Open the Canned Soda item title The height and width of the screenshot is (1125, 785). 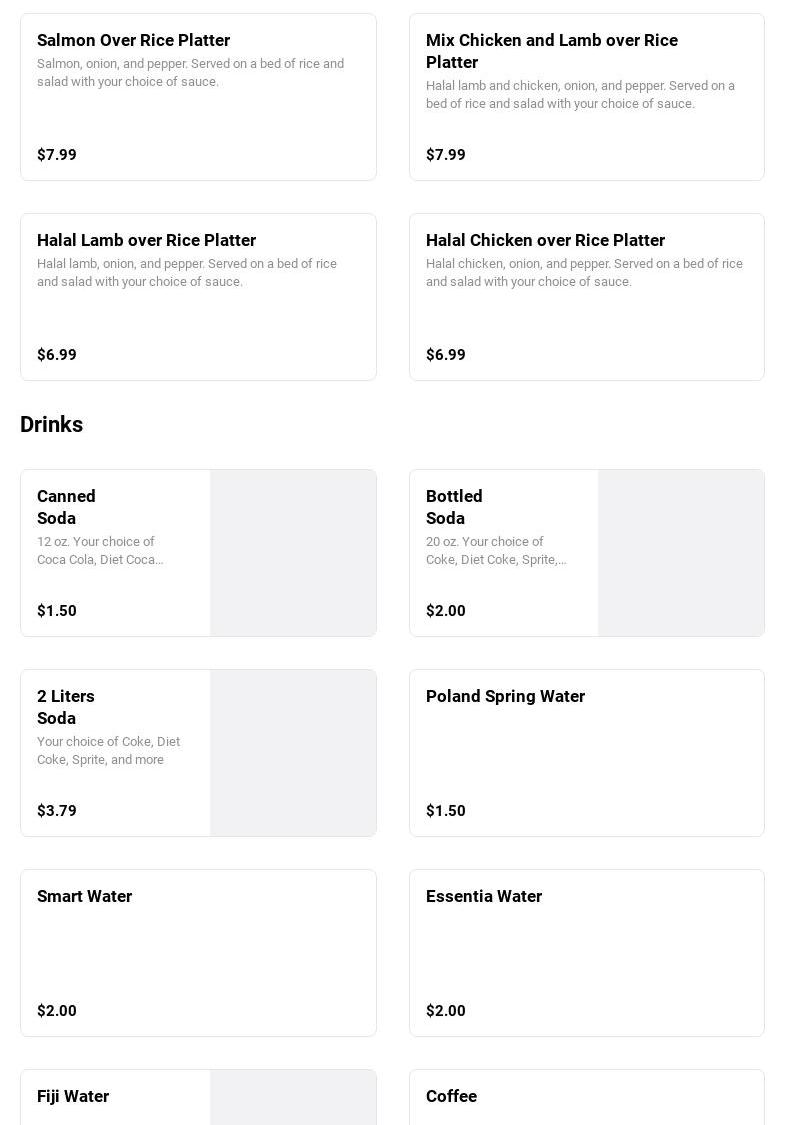click(67, 507)
